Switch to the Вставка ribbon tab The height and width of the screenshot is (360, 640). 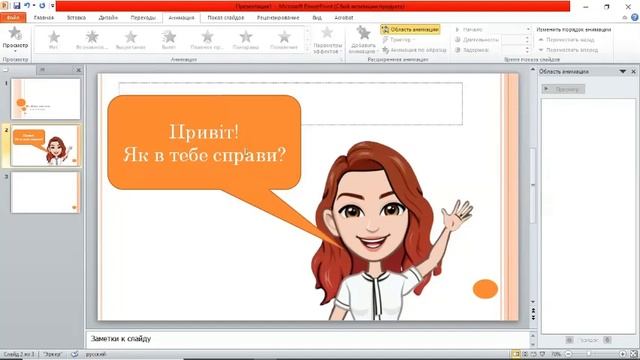76,18
